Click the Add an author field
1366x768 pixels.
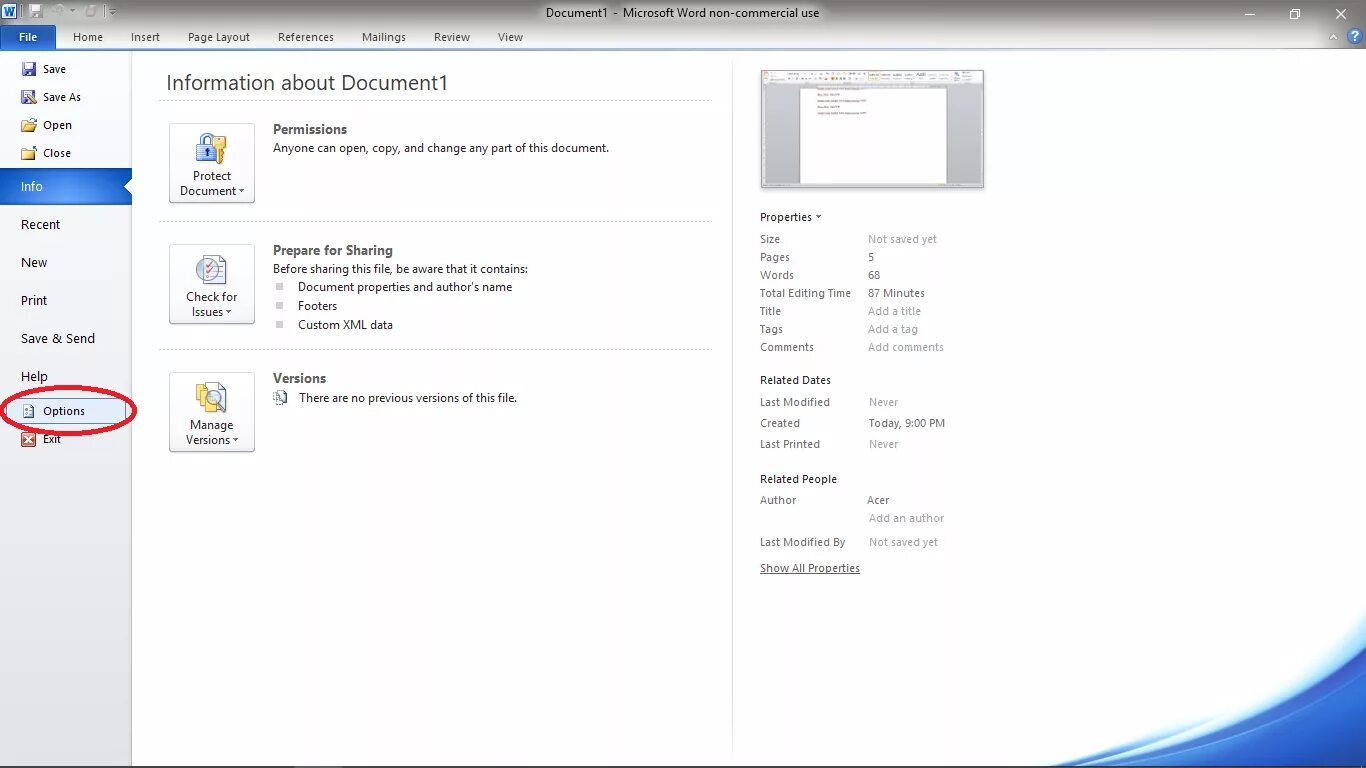click(907, 518)
